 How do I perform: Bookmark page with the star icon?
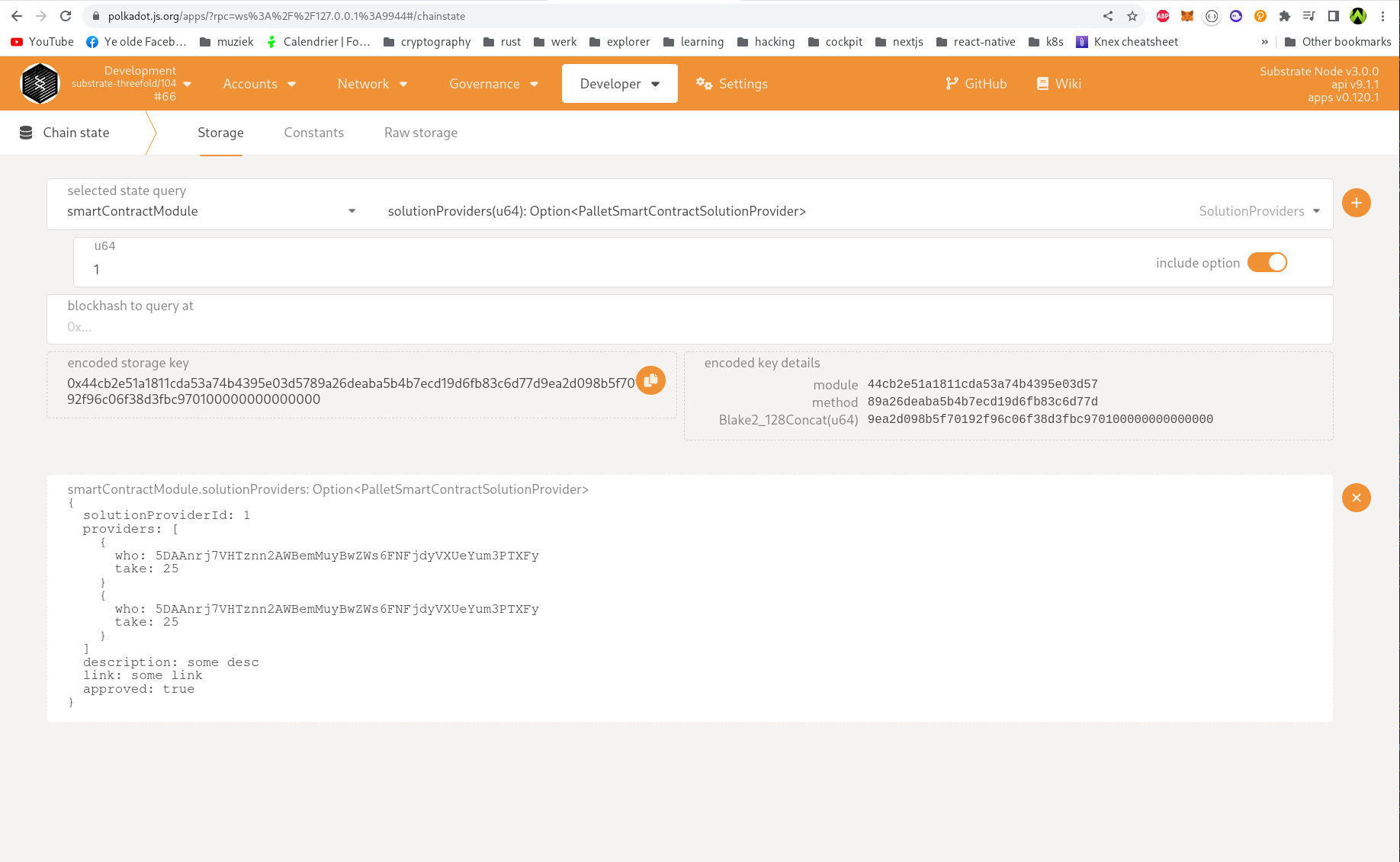click(x=1132, y=16)
